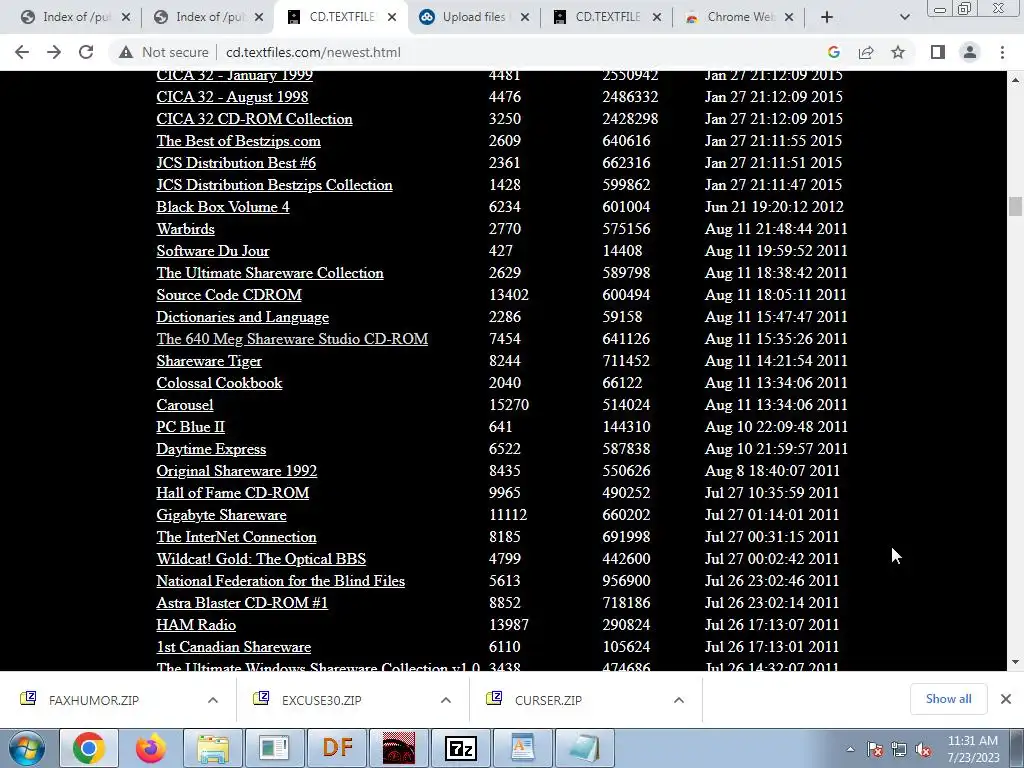Expand the CURSER.ZIP download options arrow
The height and width of the screenshot is (768, 1024).
click(x=679, y=700)
